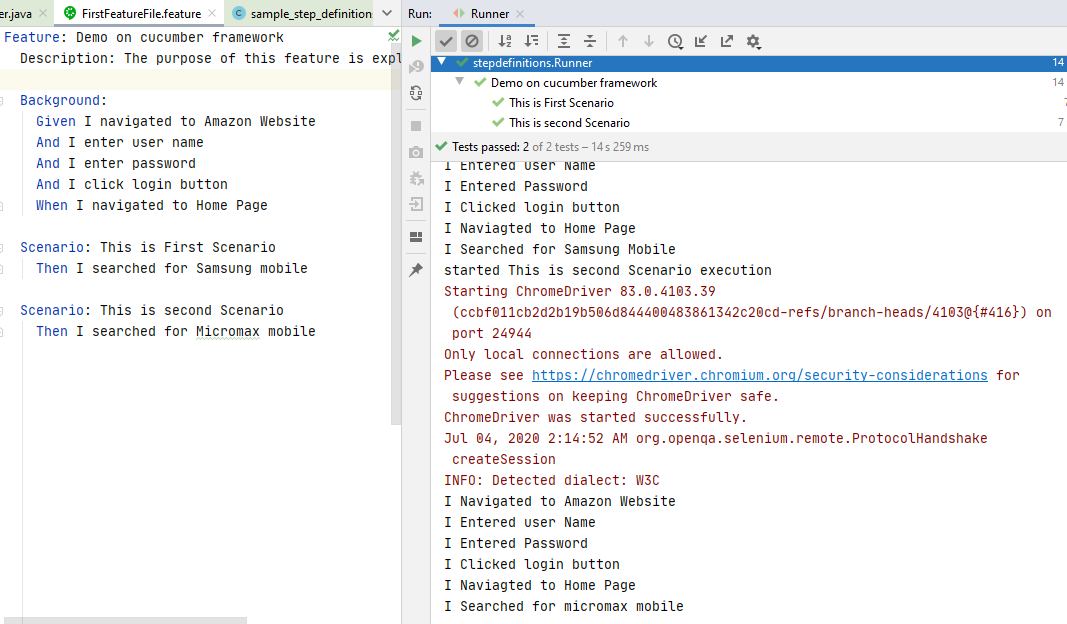This screenshot has width=1067, height=624.
Task: Select stepdefinitions.Runner test row
Action: coord(749,63)
